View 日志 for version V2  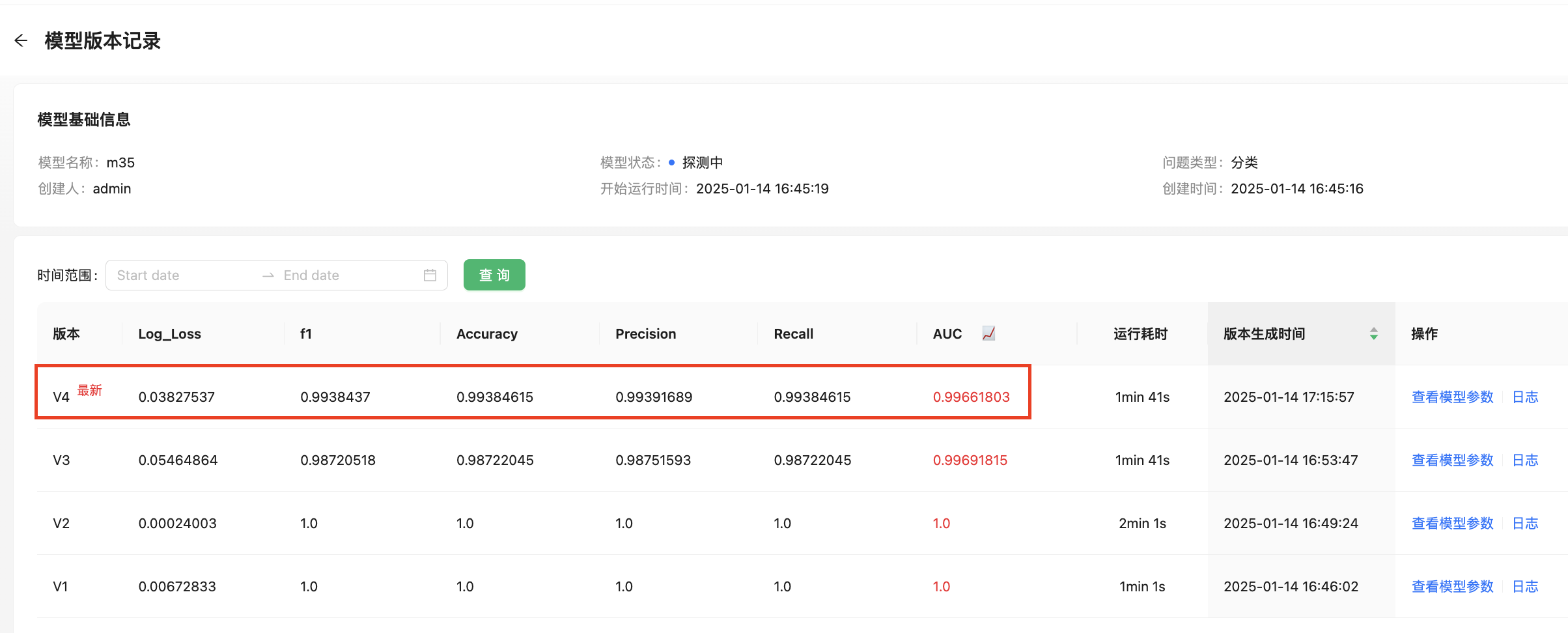[x=1524, y=524]
